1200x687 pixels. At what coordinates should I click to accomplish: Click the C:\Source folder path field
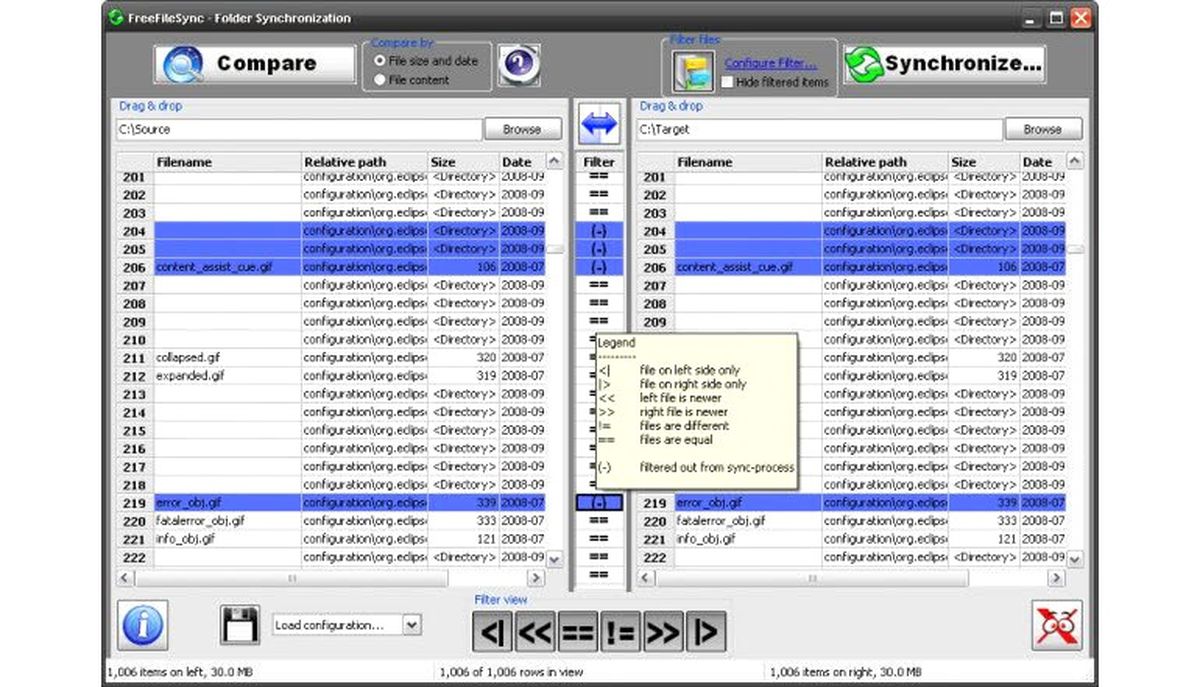coord(298,129)
